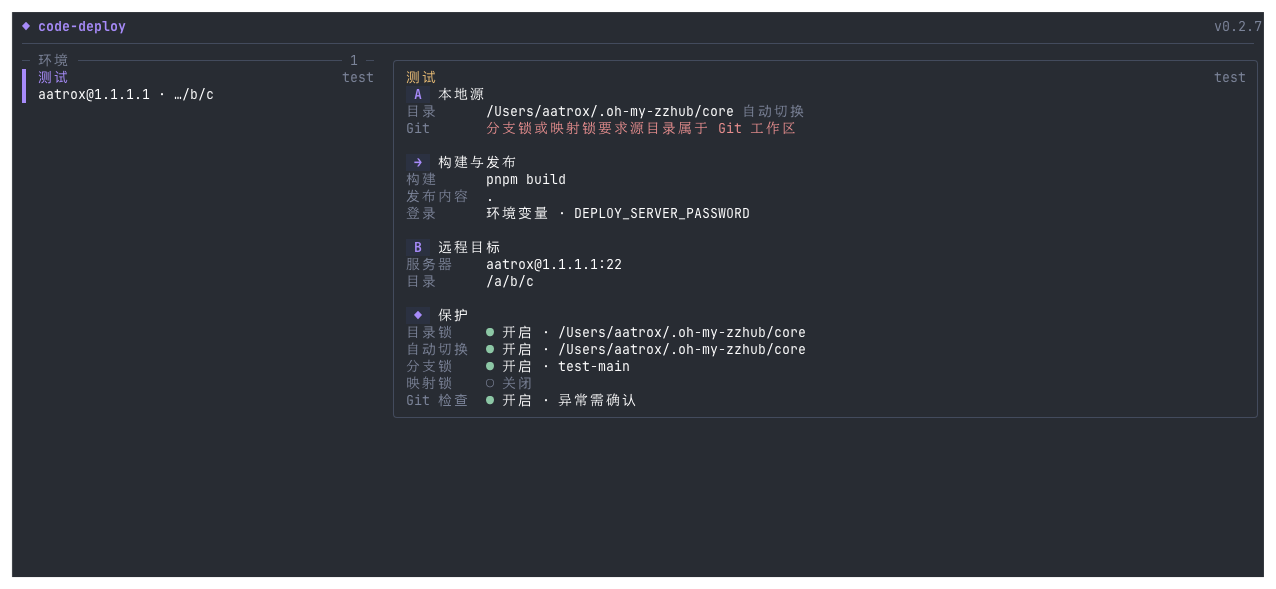The width and height of the screenshot is (1276, 589).
Task: Enable the 映射锁 hollow circle indicator
Action: [490, 383]
